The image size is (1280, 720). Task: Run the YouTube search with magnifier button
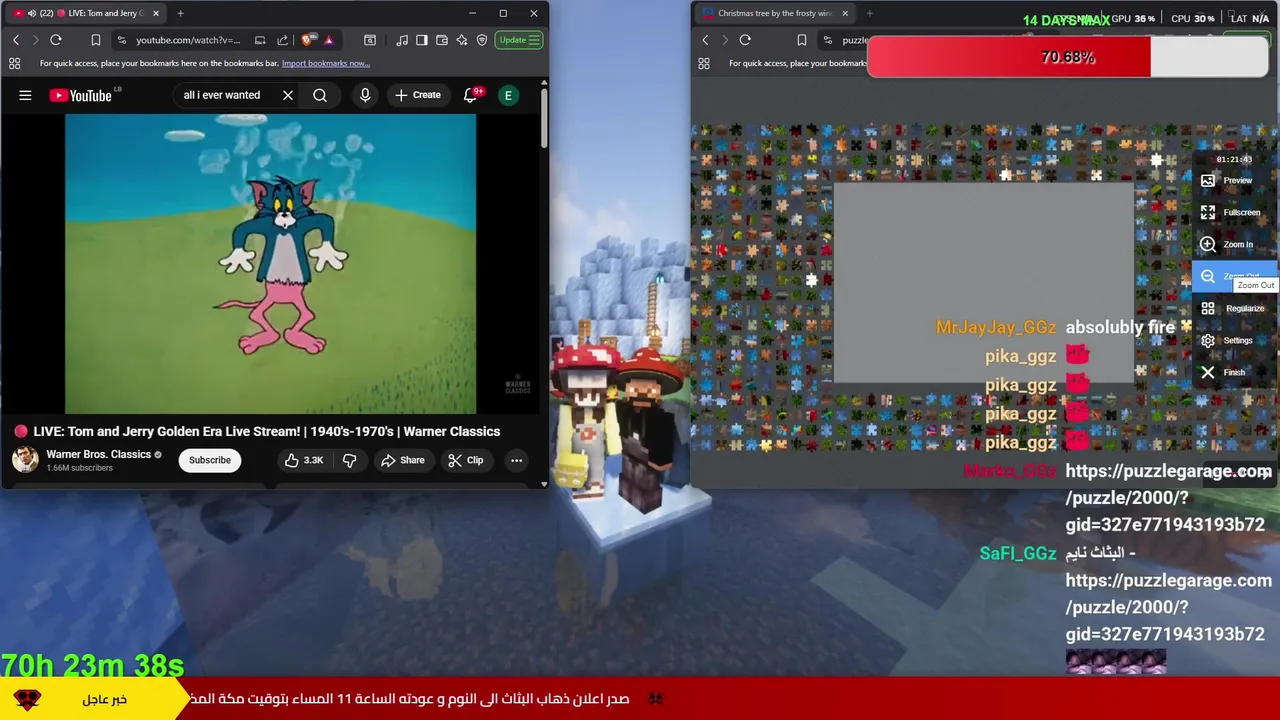[320, 95]
